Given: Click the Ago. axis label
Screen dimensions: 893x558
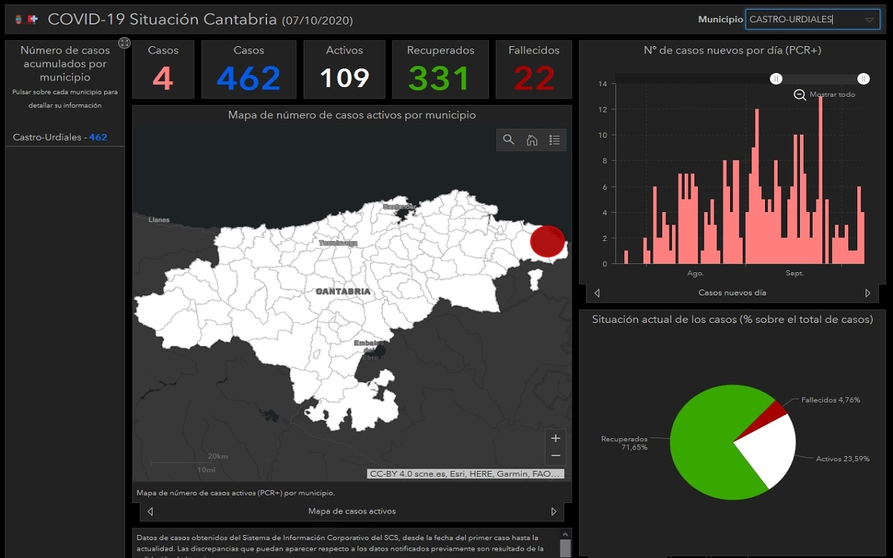Looking at the screenshot, I should [x=695, y=273].
